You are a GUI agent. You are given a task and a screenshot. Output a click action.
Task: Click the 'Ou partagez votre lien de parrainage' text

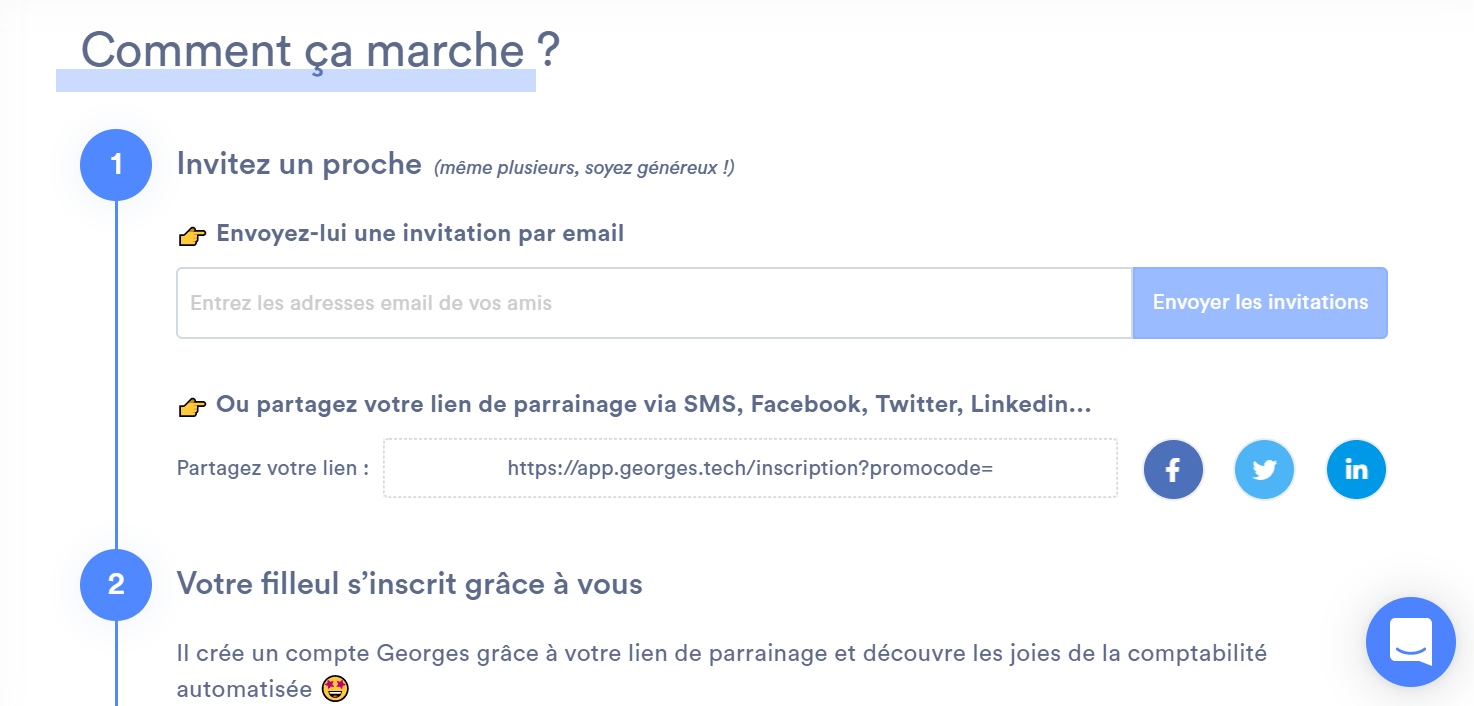coord(653,405)
